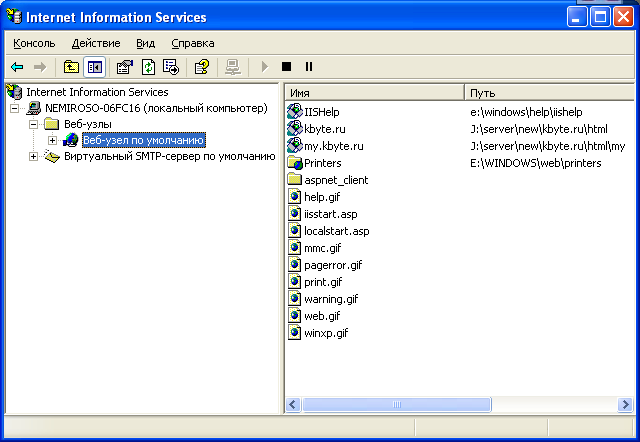This screenshot has width=640, height=442.
Task: Click the mmc.gif file icon
Action: point(294,248)
